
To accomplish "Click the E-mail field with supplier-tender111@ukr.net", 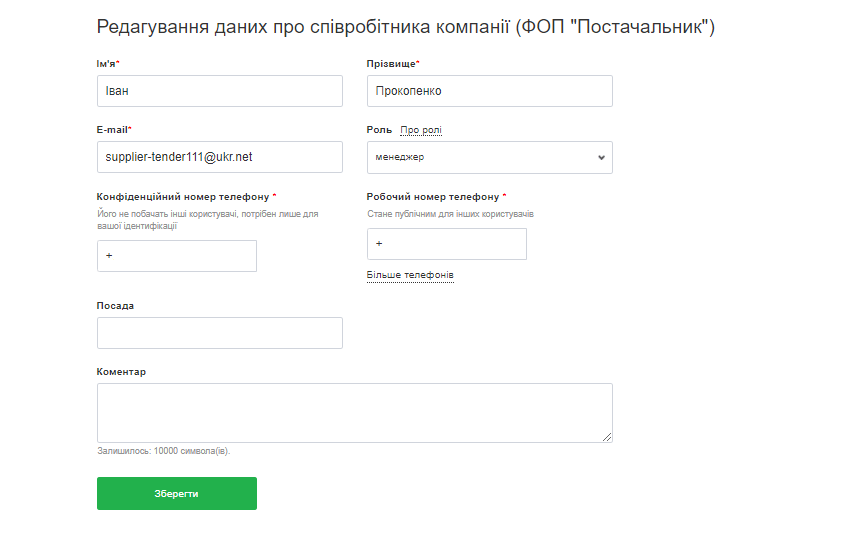I will point(219,157).
